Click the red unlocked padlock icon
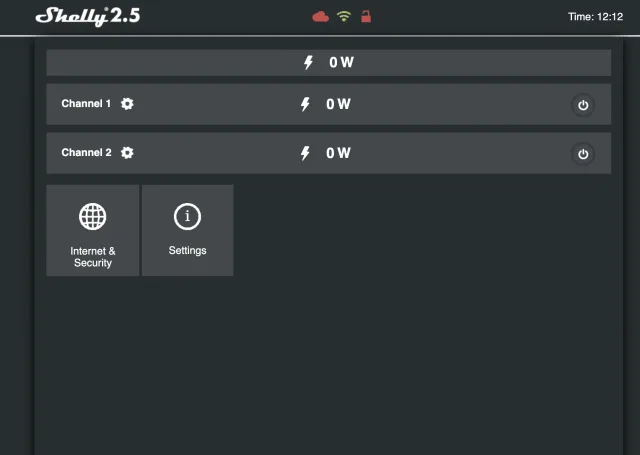The height and width of the screenshot is (455, 640). point(366,16)
